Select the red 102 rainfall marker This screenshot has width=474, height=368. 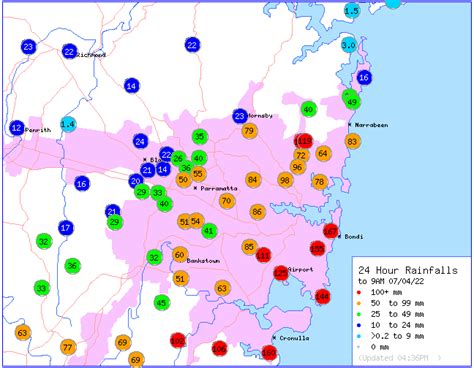click(178, 341)
